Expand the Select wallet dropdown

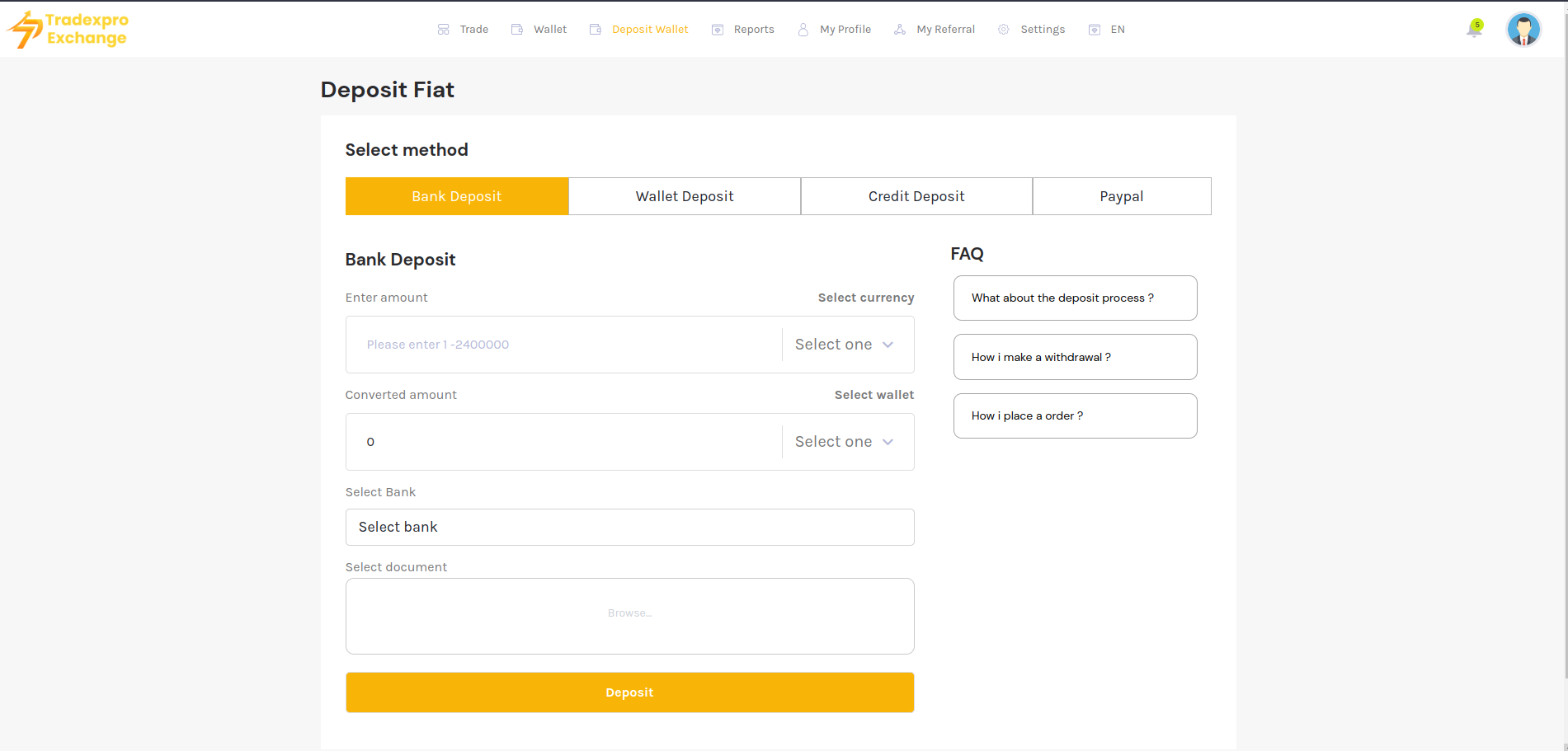pos(845,442)
